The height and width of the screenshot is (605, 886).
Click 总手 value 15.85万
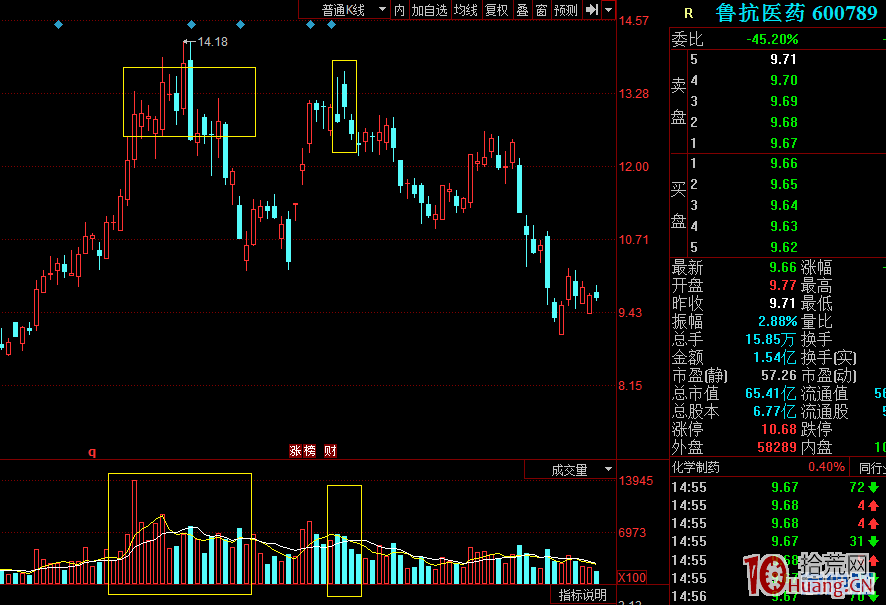pyautogui.click(x=771, y=339)
